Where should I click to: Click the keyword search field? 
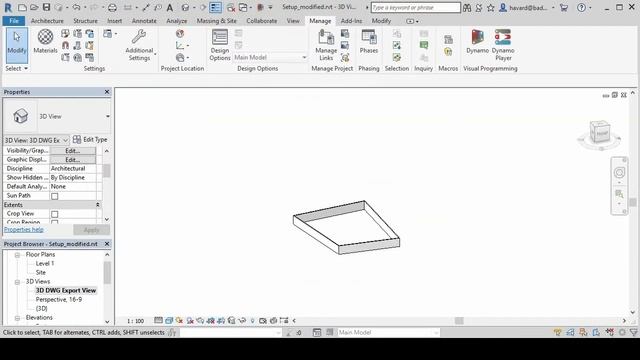click(416, 7)
